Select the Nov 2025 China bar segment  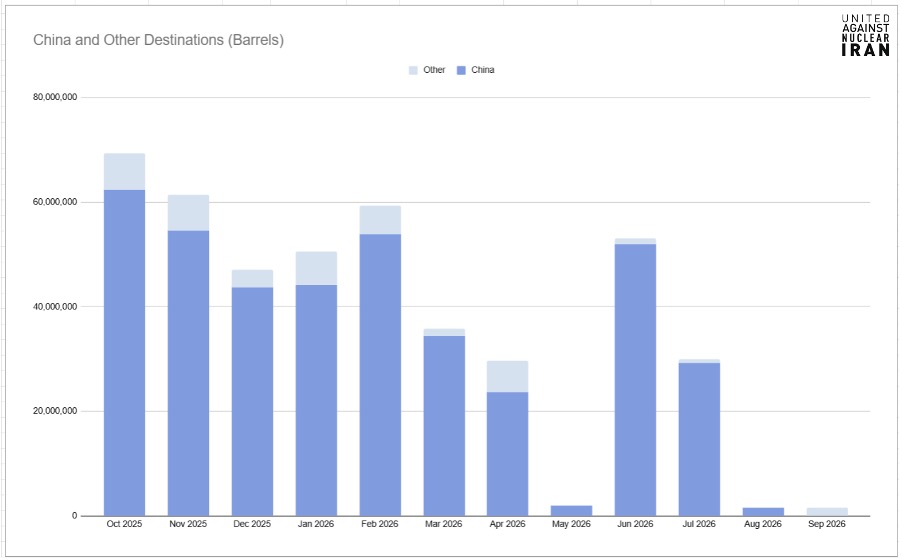188,374
